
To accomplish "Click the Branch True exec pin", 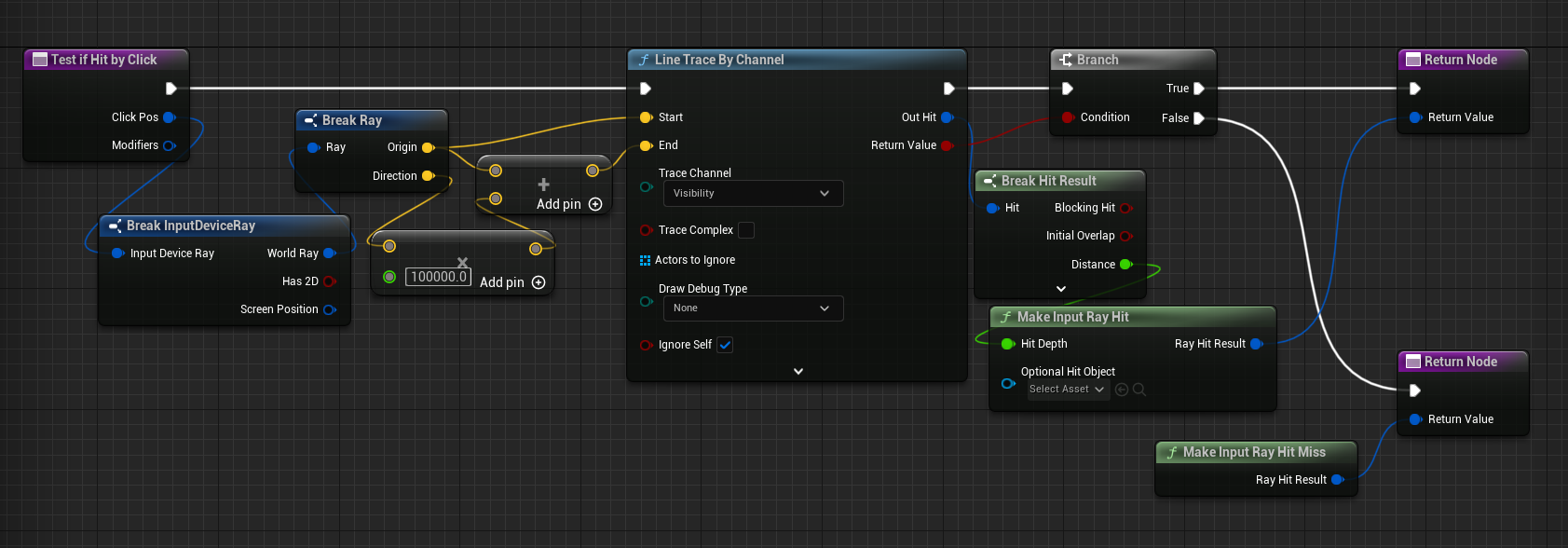I will [x=1199, y=89].
